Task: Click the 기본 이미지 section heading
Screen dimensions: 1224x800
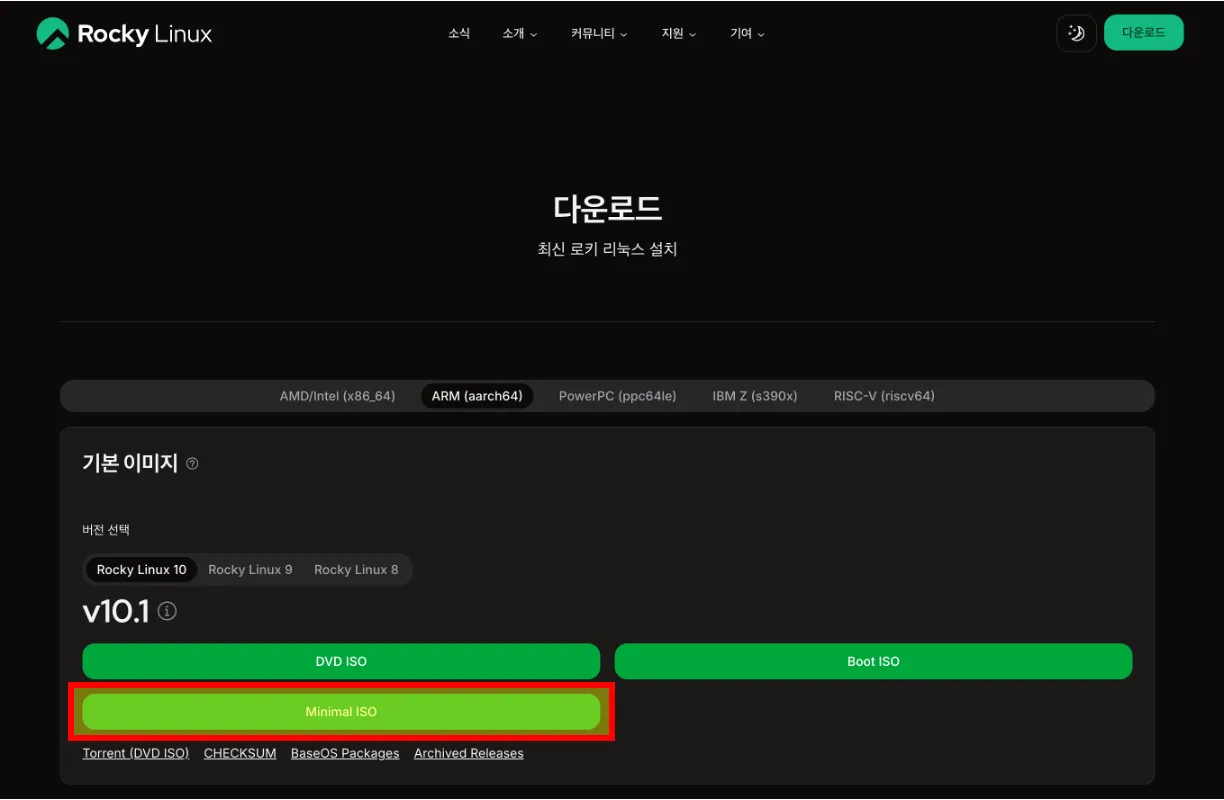Action: [130, 463]
